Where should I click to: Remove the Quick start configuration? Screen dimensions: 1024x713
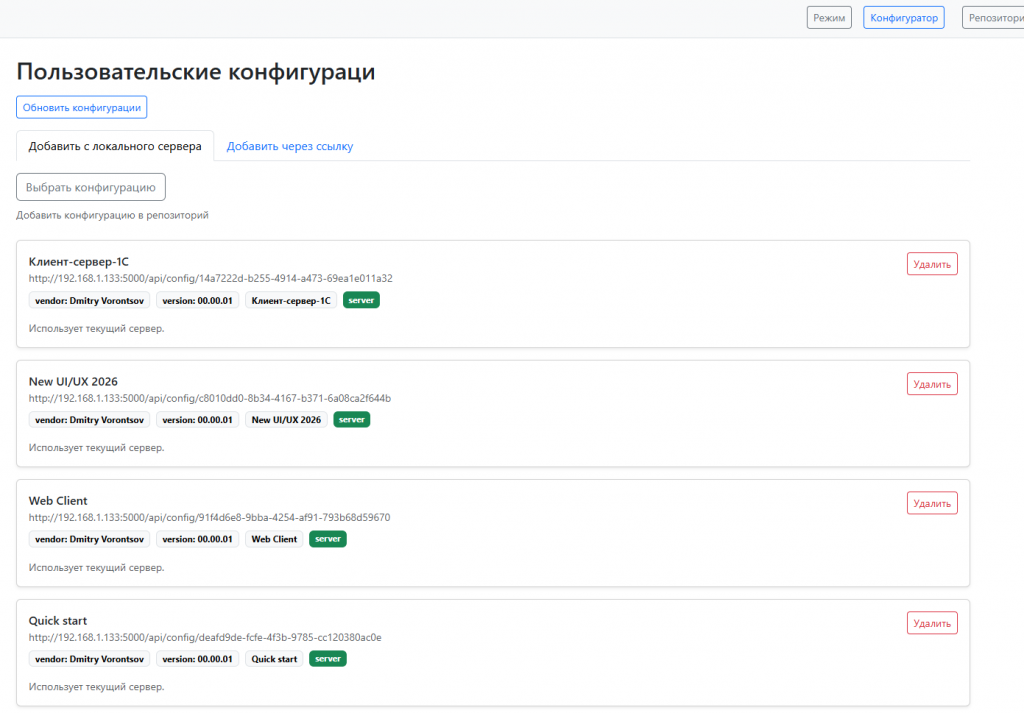pyautogui.click(x=932, y=623)
